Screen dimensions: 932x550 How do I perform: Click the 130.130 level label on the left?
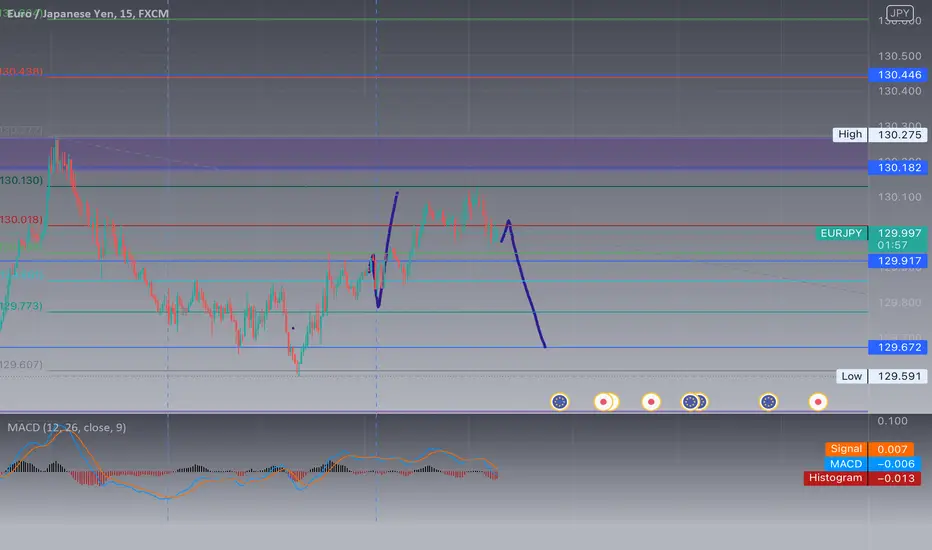tap(21, 180)
